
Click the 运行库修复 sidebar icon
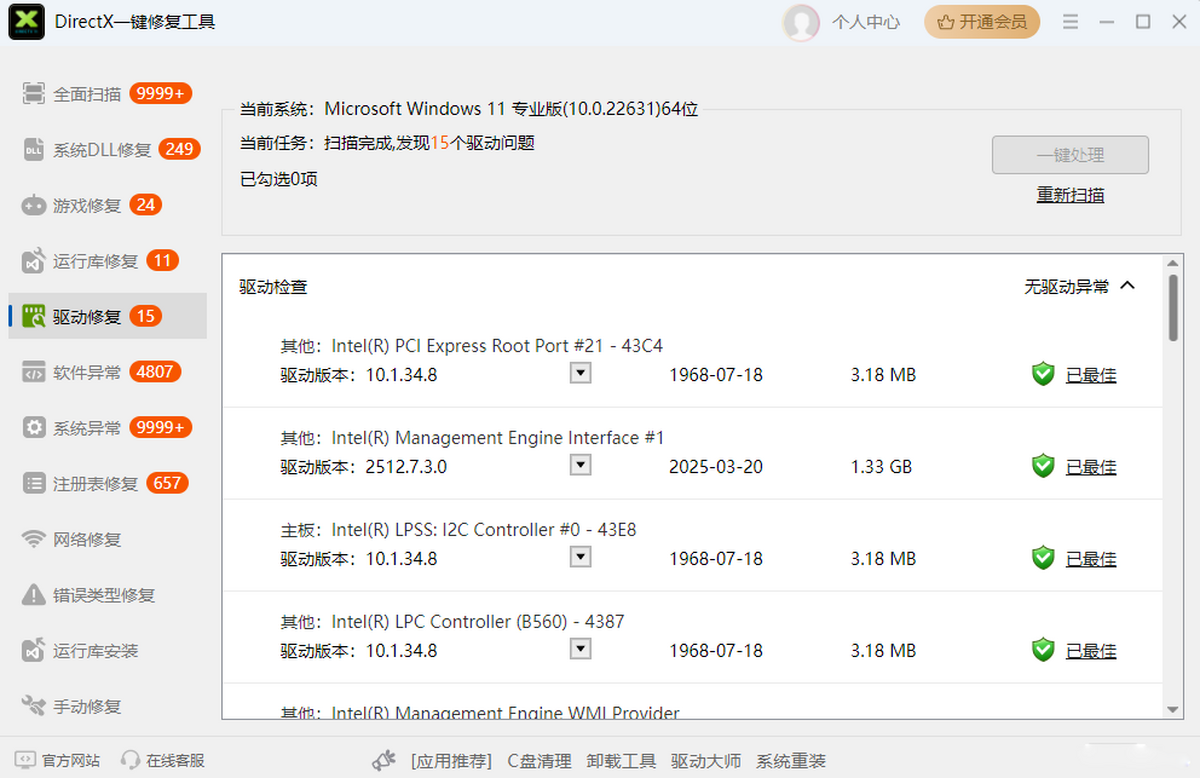[x=34, y=262]
